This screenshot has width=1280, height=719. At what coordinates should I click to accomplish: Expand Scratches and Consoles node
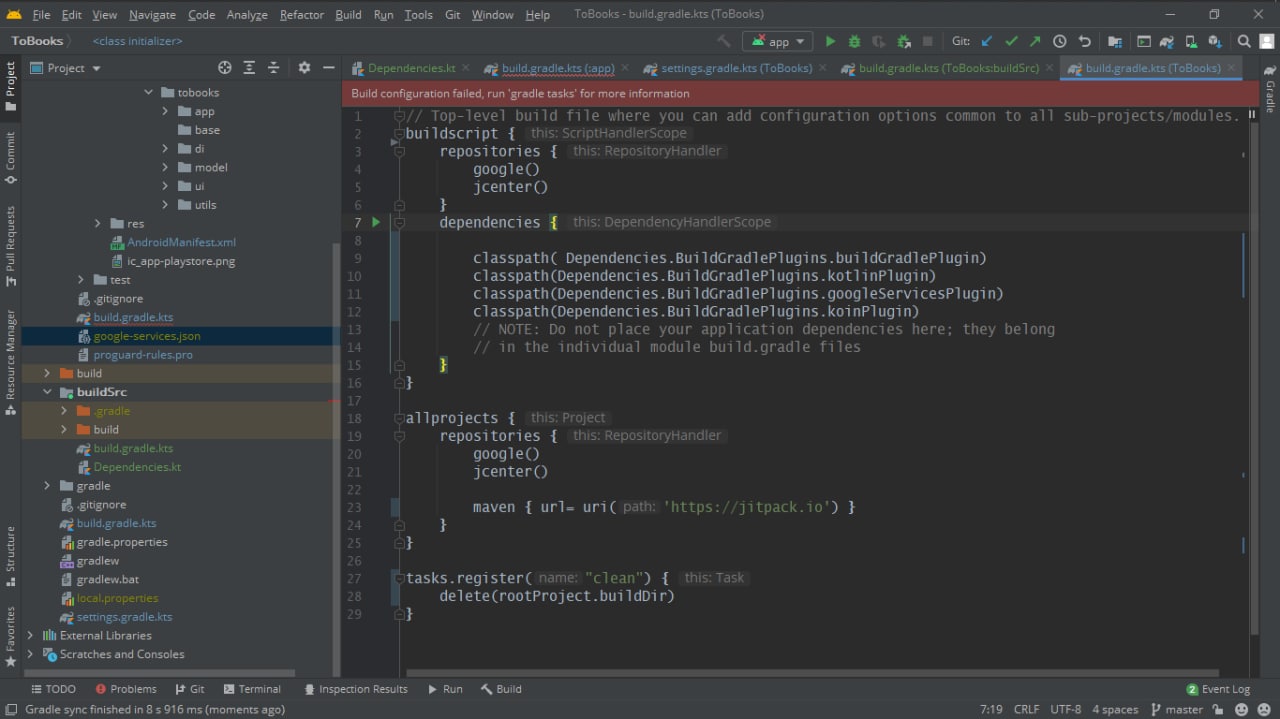(30, 654)
